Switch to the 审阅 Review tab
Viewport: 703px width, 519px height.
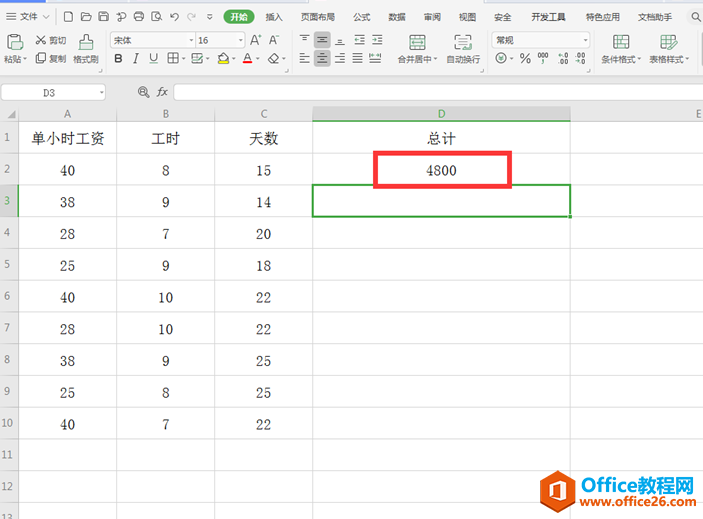[x=432, y=17]
